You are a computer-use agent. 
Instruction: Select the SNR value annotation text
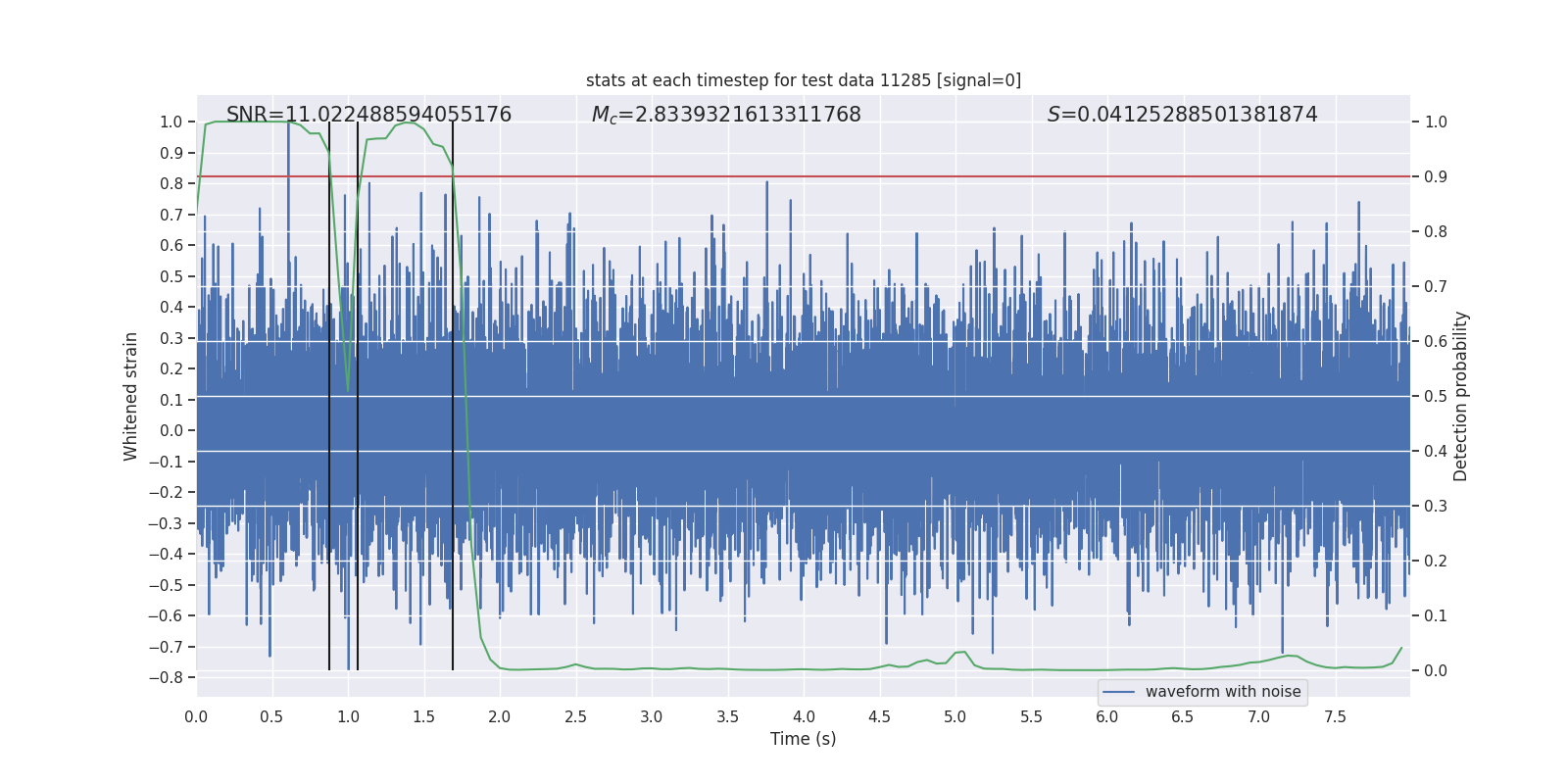click(x=368, y=115)
